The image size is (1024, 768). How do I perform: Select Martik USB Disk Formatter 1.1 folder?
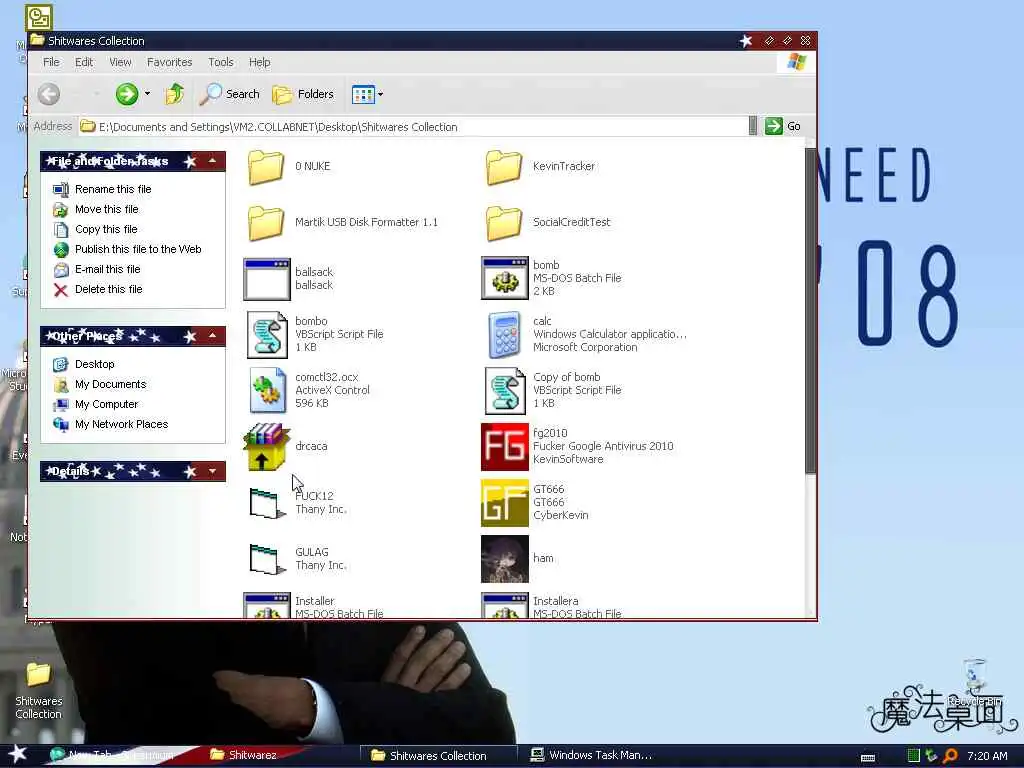click(266, 223)
